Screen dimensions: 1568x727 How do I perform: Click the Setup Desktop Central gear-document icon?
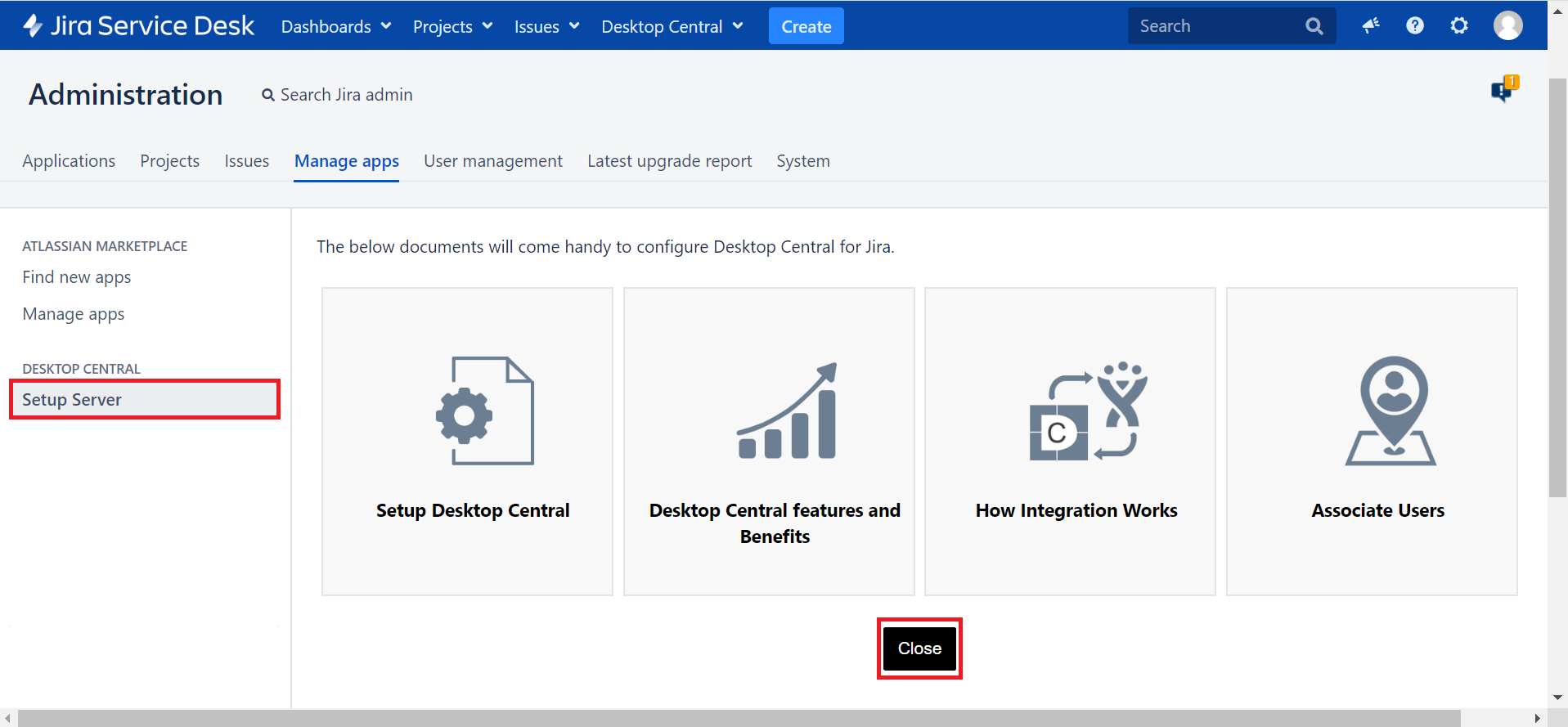coord(485,411)
